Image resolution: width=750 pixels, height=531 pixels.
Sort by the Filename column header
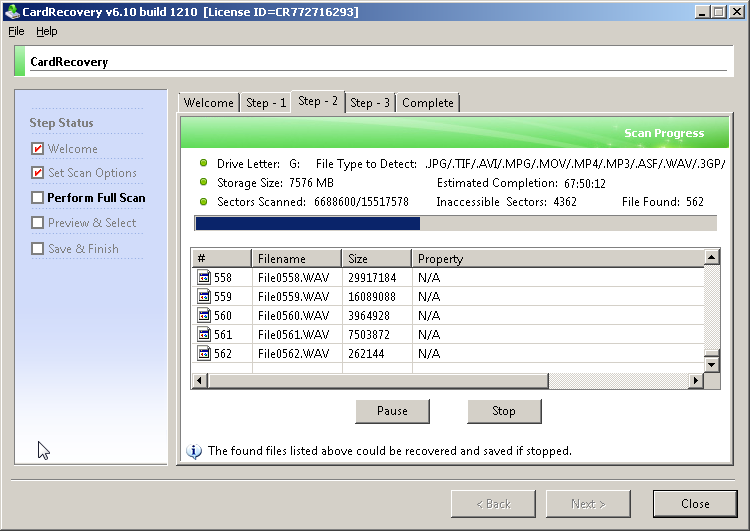(x=297, y=258)
